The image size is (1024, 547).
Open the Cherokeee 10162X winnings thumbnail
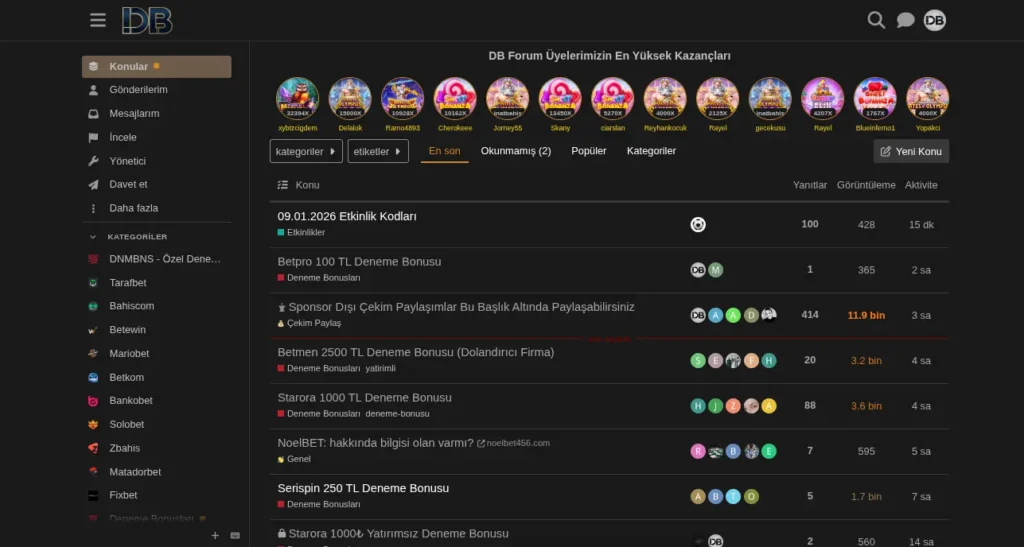[455, 99]
